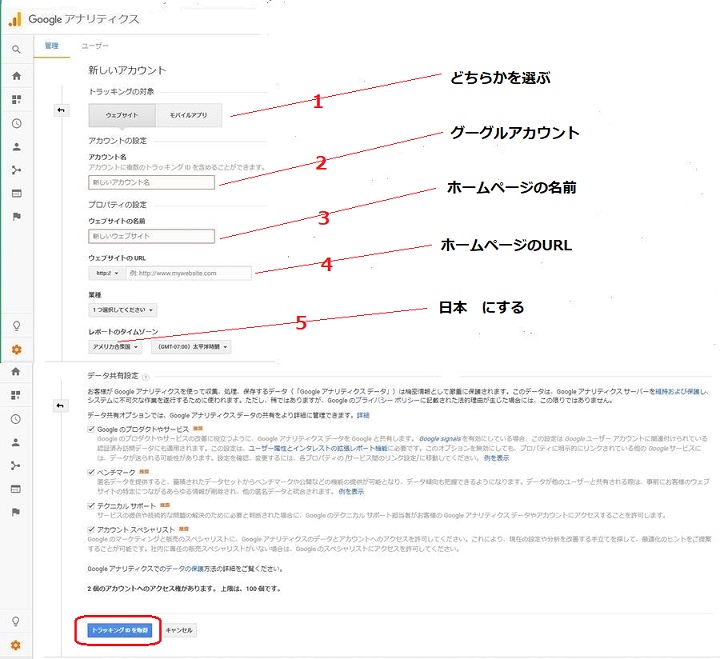Click Admin gear icon beside the time zone dropdowns
Screen dimensions: 720x659
click(x=17, y=350)
